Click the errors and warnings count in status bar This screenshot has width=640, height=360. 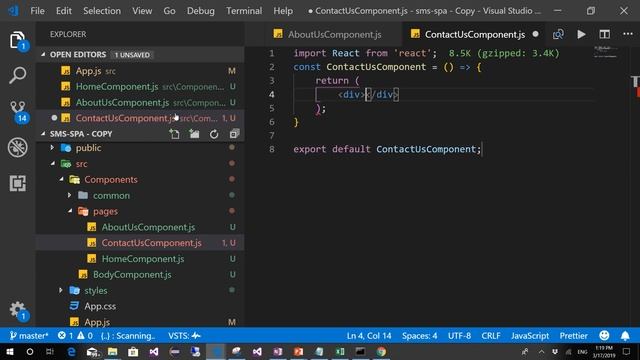(75, 336)
